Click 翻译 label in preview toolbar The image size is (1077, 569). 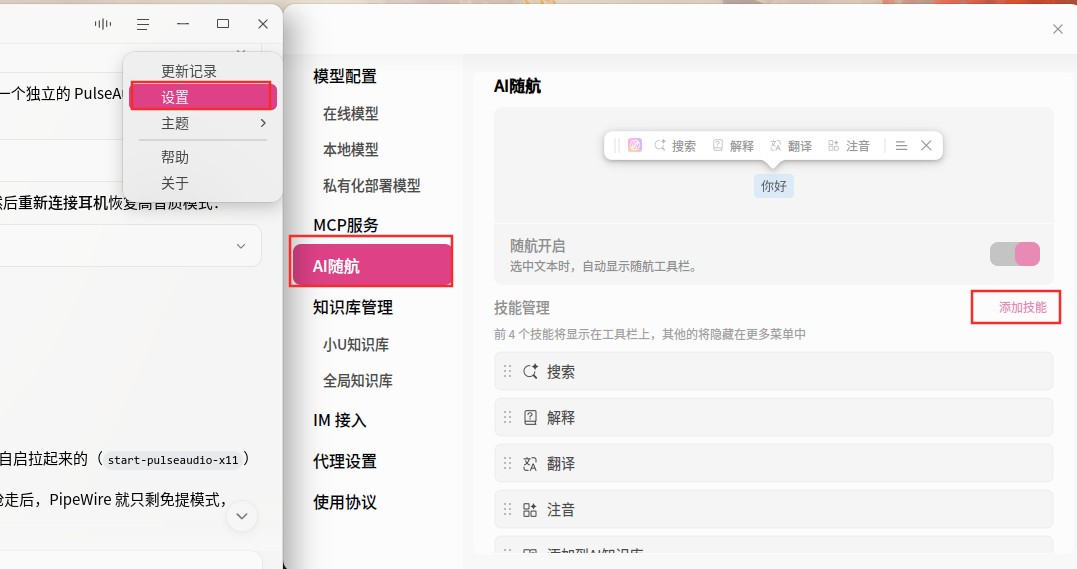pos(800,146)
